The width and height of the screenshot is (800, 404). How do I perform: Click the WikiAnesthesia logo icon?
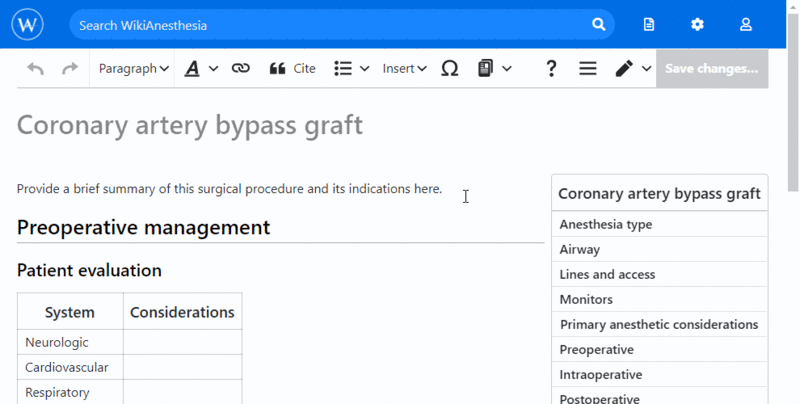29,24
